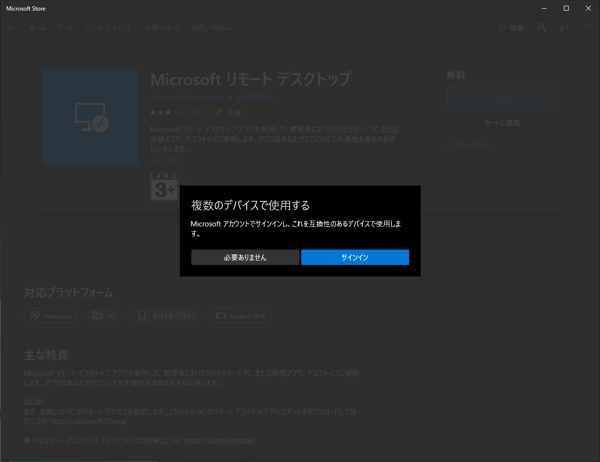Click the サインイン button in dialog
600x462 pixels.
[355, 257]
